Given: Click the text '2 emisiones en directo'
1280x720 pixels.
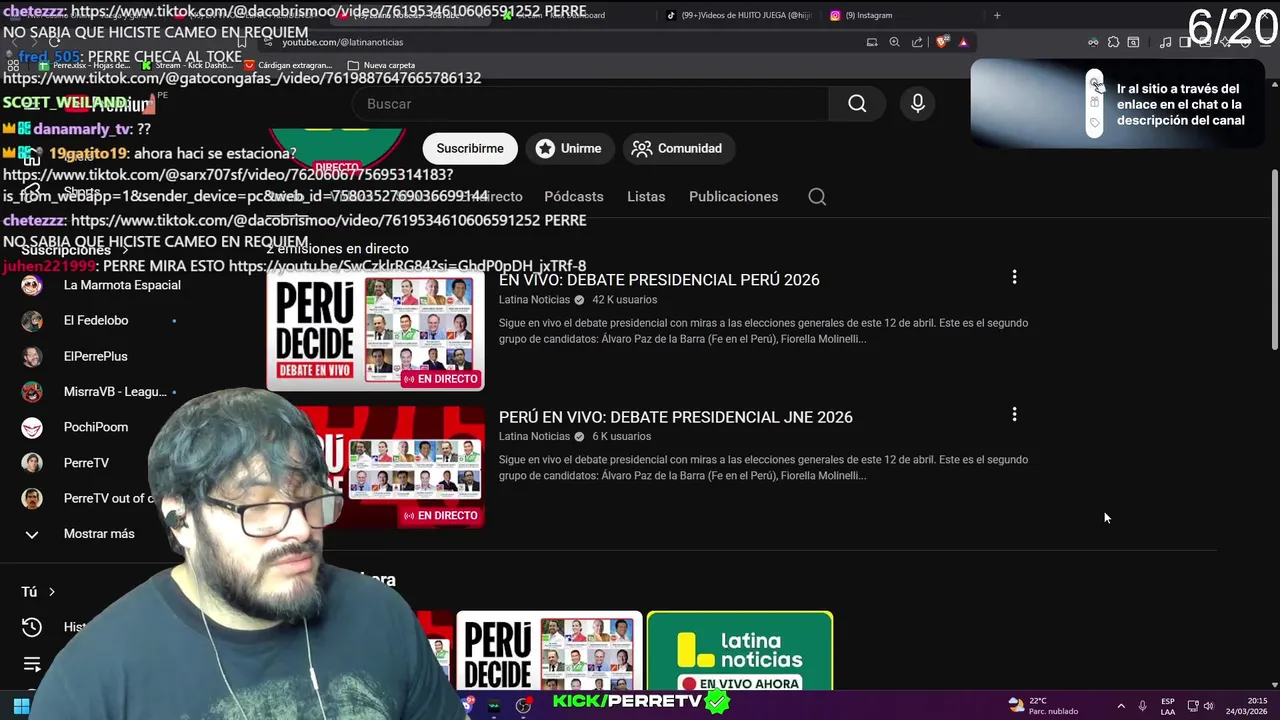Looking at the screenshot, I should point(338,248).
